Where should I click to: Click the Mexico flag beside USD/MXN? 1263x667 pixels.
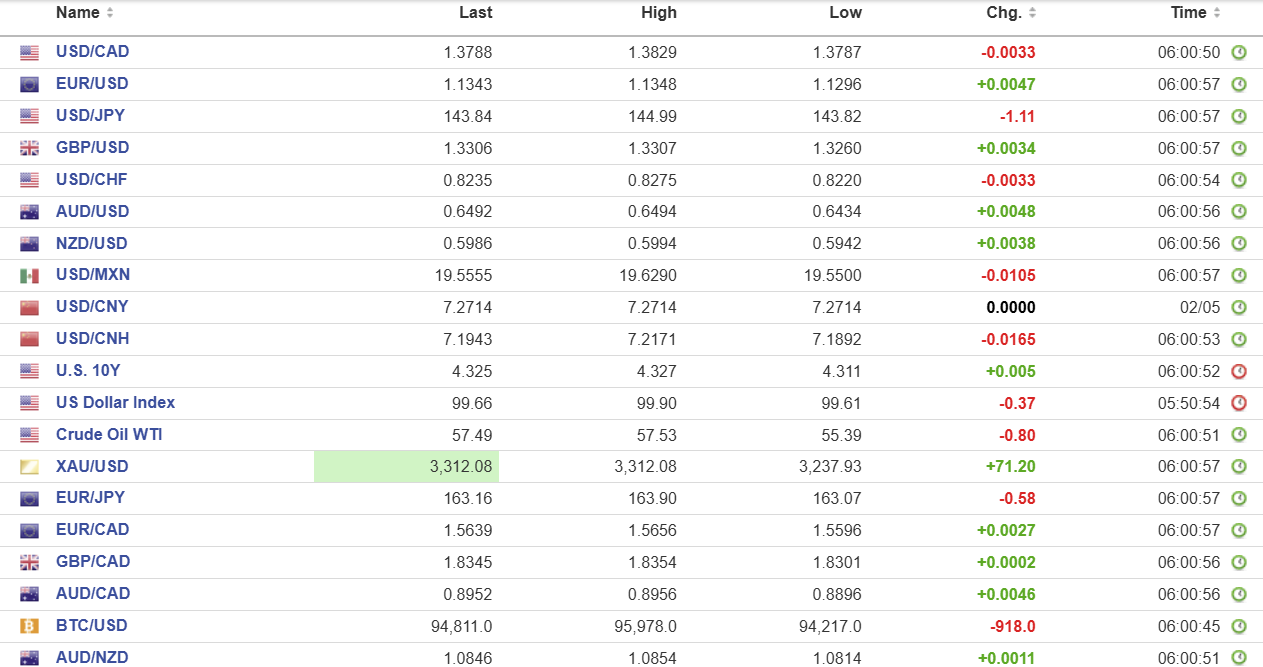click(x=29, y=275)
